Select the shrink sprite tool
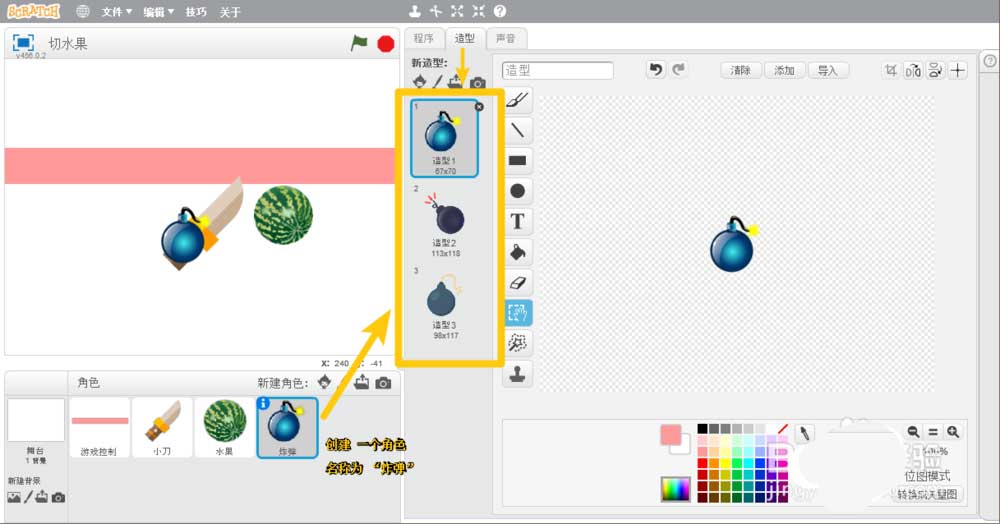 pyautogui.click(x=478, y=11)
